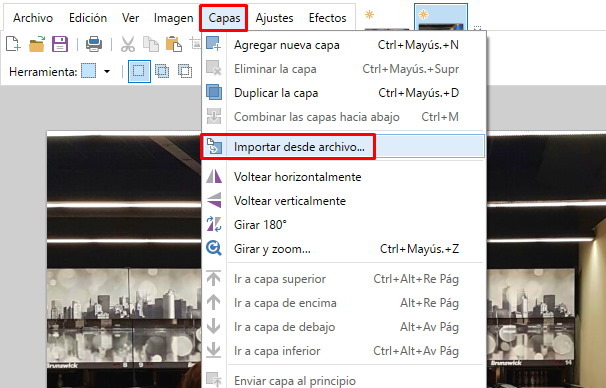Click the Cut scissors icon
Viewport: 606px width, 388px height.
click(128, 44)
